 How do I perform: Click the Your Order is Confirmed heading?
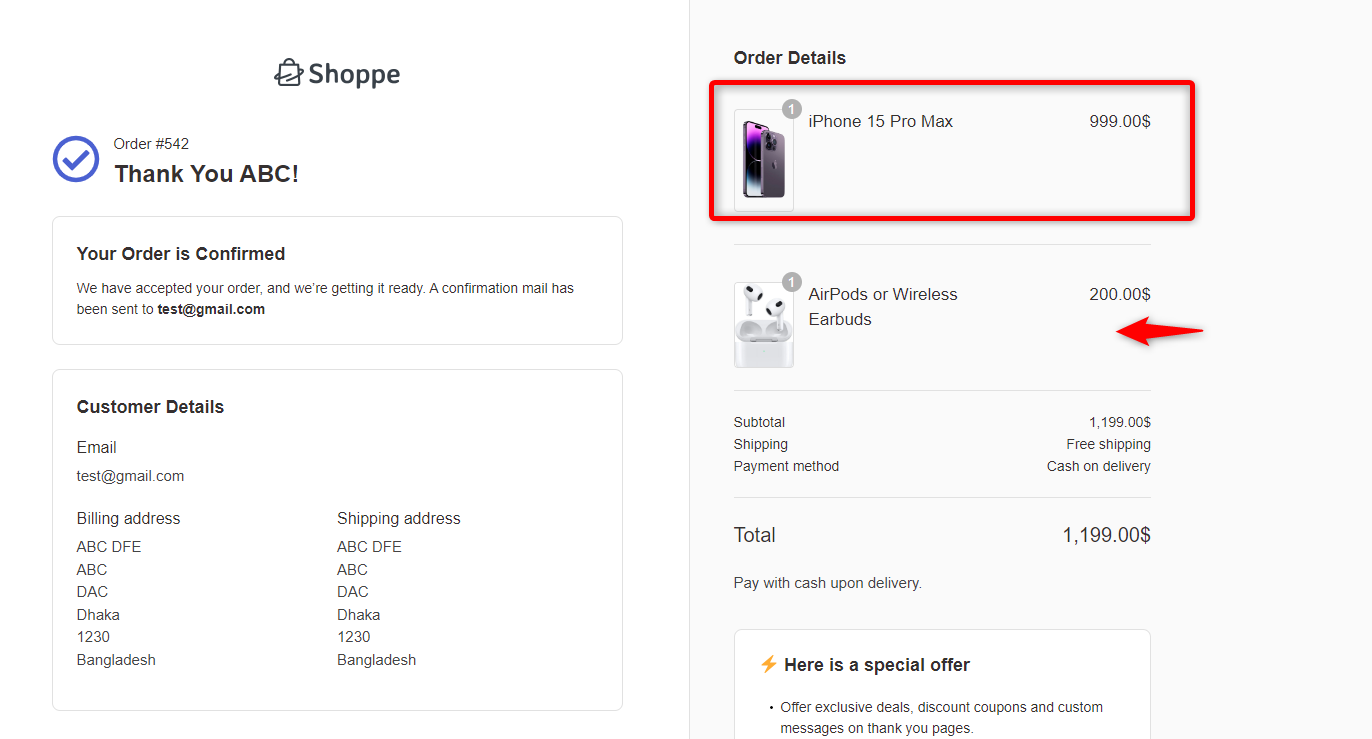181,254
